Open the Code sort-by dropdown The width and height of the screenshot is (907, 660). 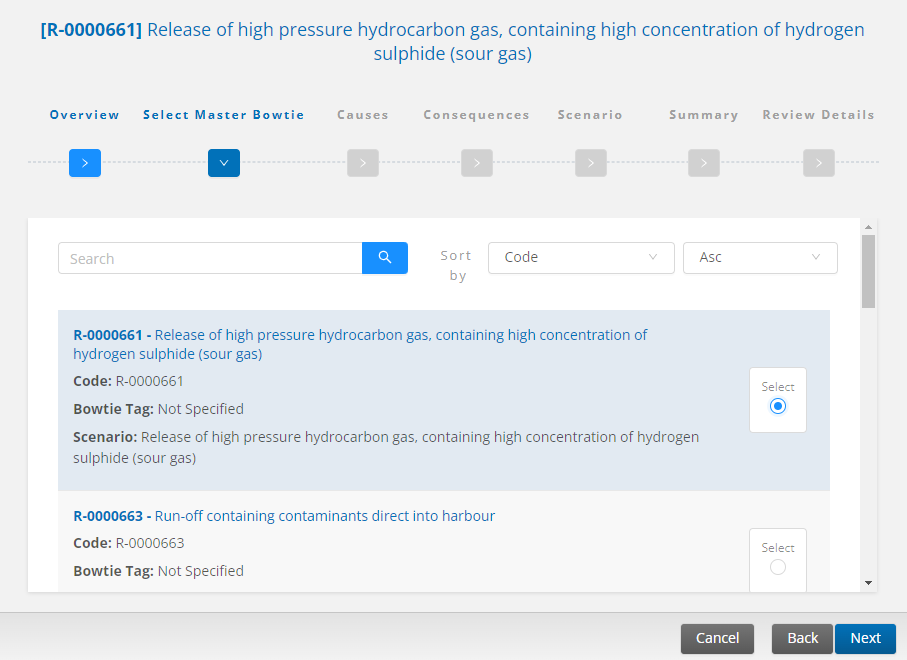point(581,258)
